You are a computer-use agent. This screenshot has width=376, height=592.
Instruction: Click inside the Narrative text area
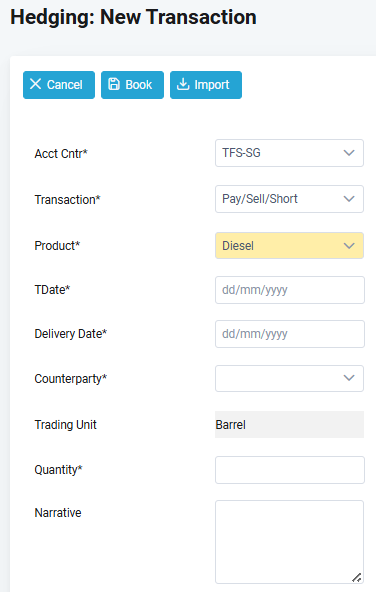pyautogui.click(x=289, y=542)
